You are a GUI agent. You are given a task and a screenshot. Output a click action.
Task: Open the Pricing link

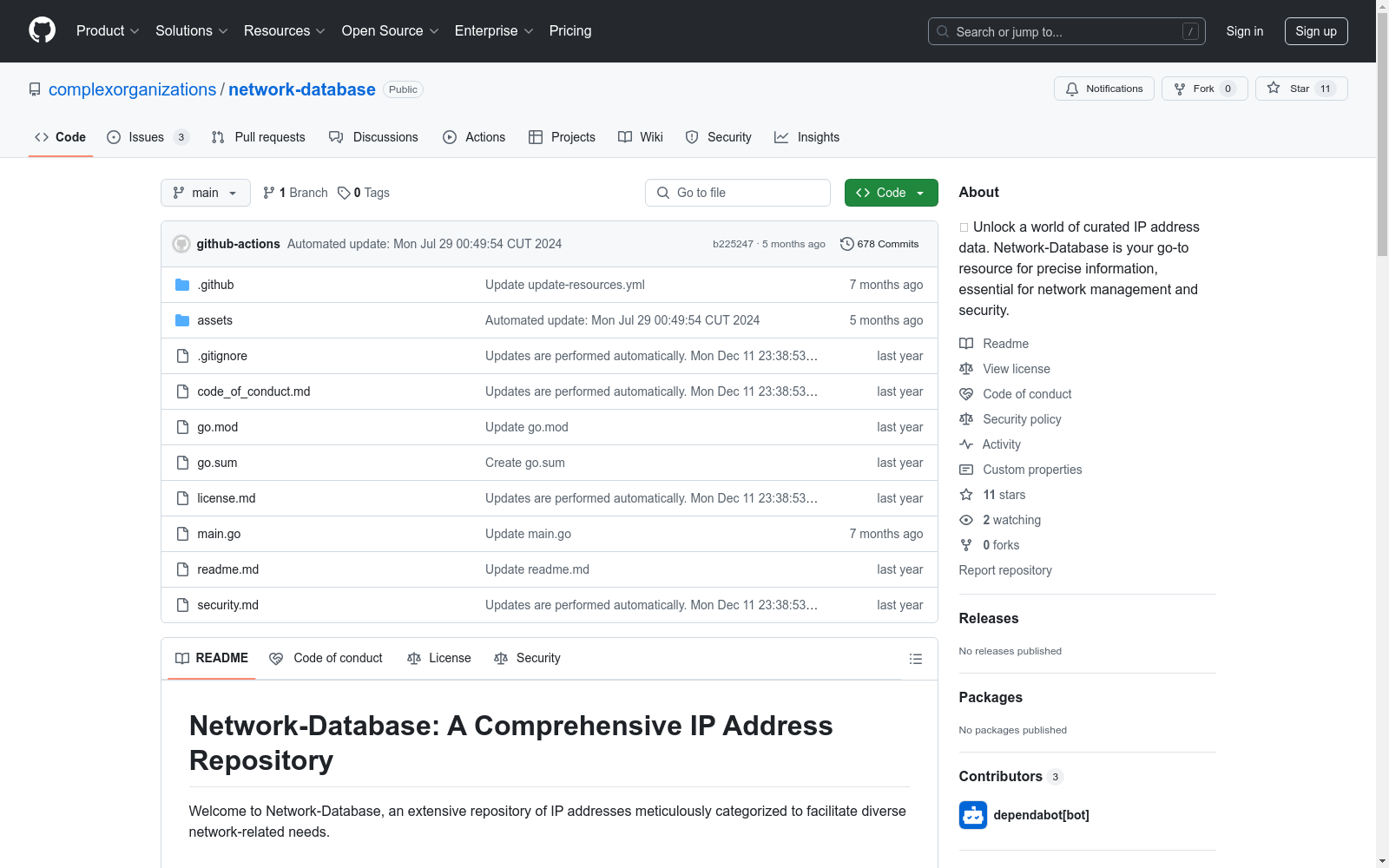570,31
